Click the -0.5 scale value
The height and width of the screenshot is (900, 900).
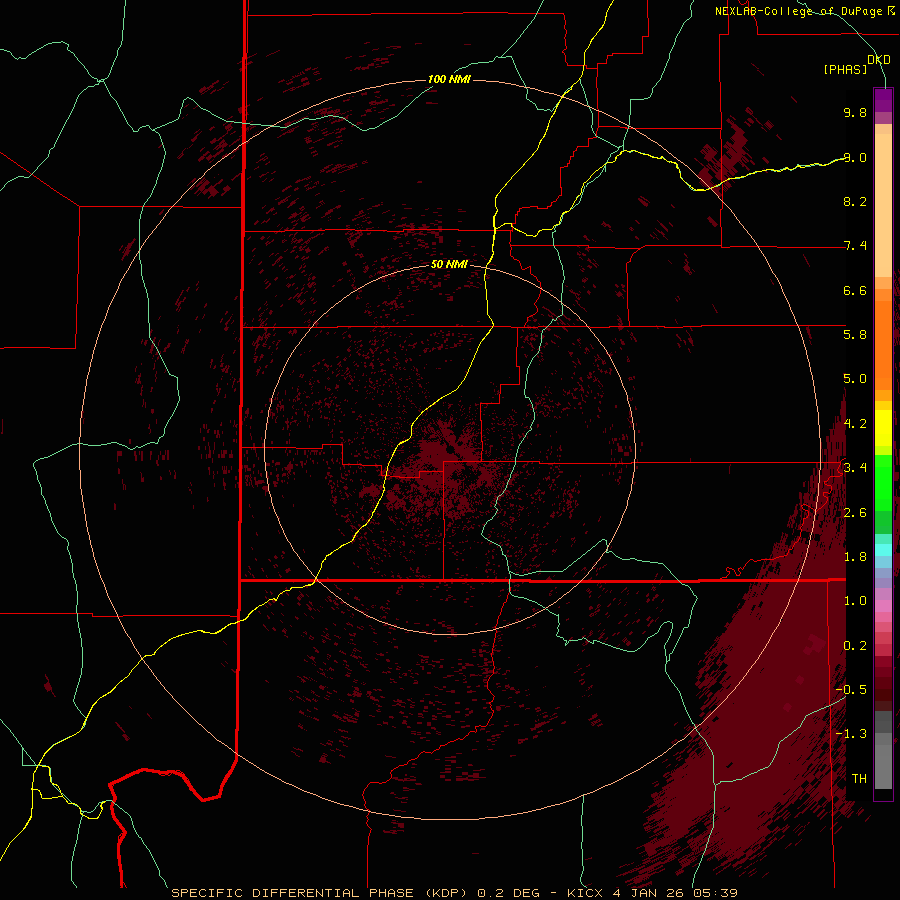tap(851, 690)
